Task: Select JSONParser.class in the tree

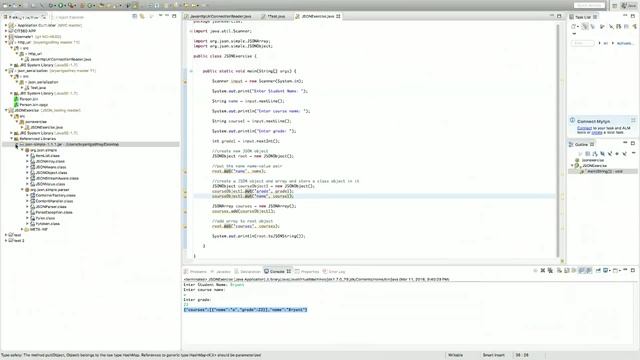Action: (x=51, y=207)
